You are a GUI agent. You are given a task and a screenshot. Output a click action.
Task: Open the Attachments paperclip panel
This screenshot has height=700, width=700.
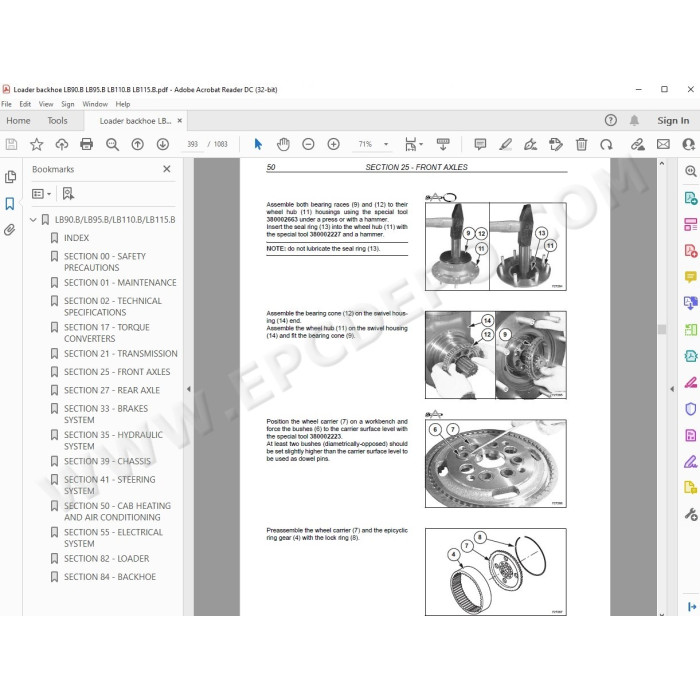(x=9, y=230)
